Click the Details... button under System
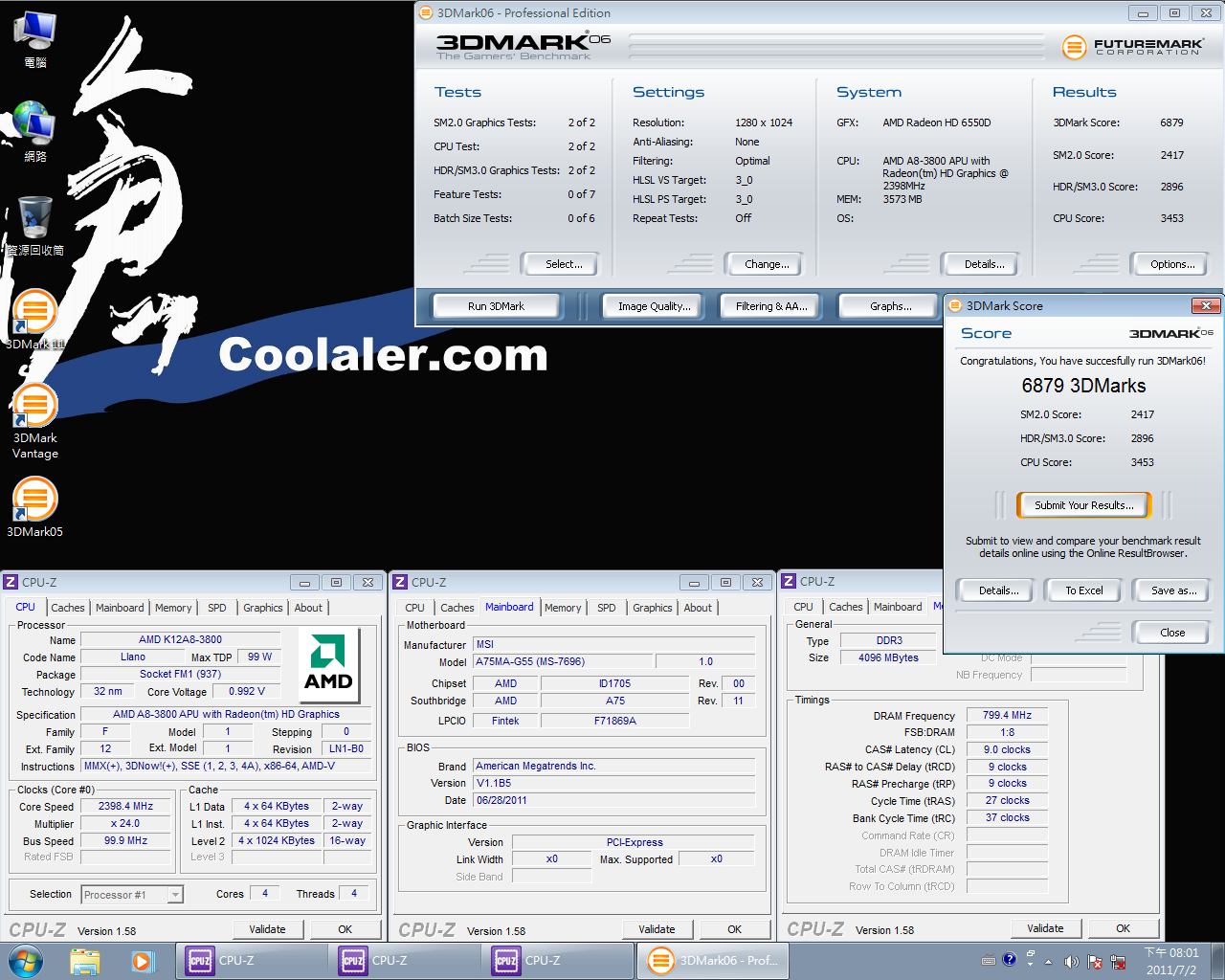This screenshot has width=1225, height=980. (980, 264)
